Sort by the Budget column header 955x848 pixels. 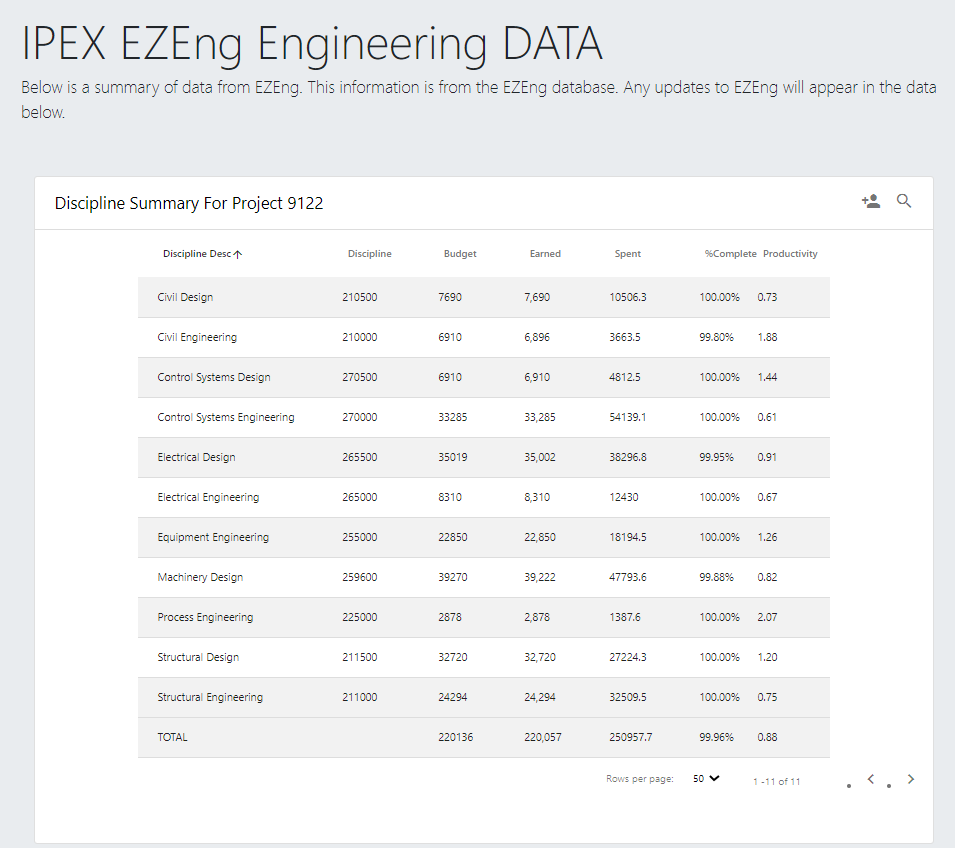pyautogui.click(x=460, y=253)
